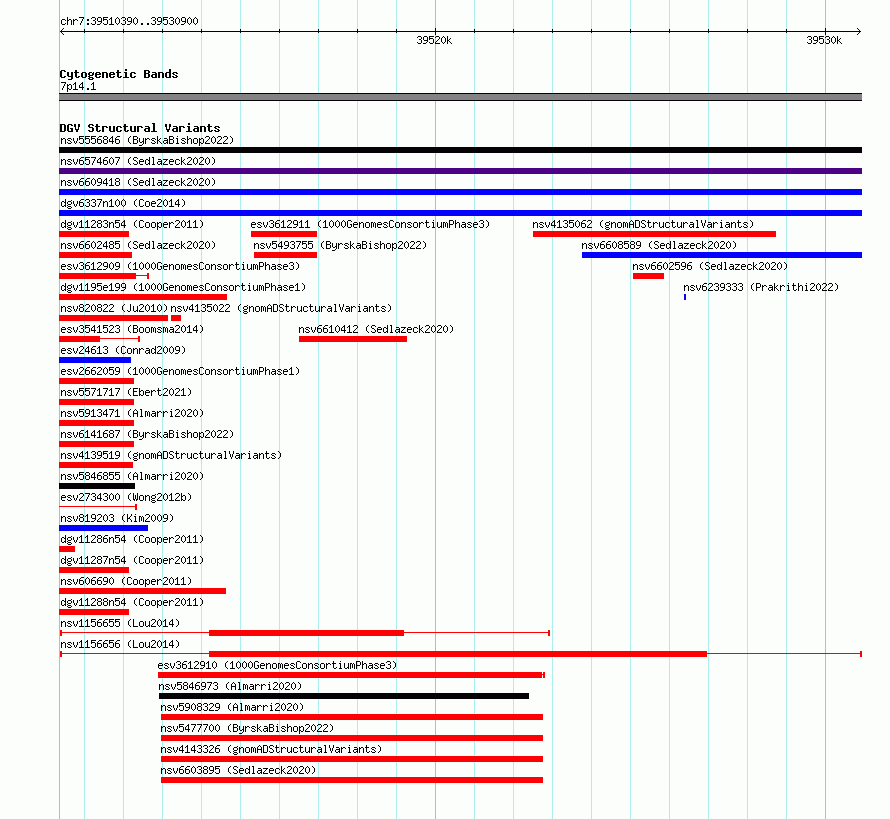
Task: Click dgv11287n54 (Cooper2011) label
Action: [132, 560]
